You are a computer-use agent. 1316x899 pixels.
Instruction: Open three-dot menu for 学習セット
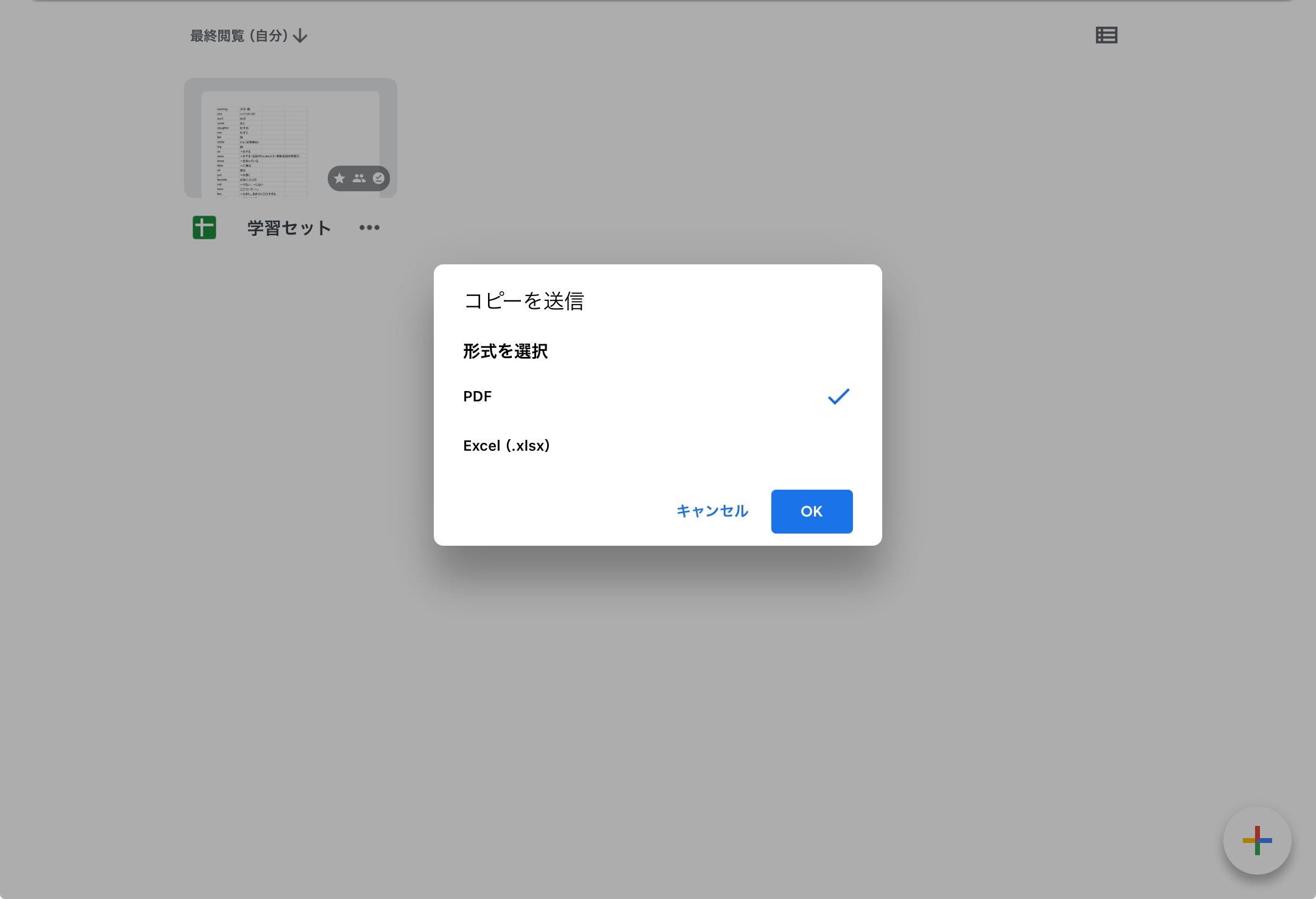coord(369,228)
